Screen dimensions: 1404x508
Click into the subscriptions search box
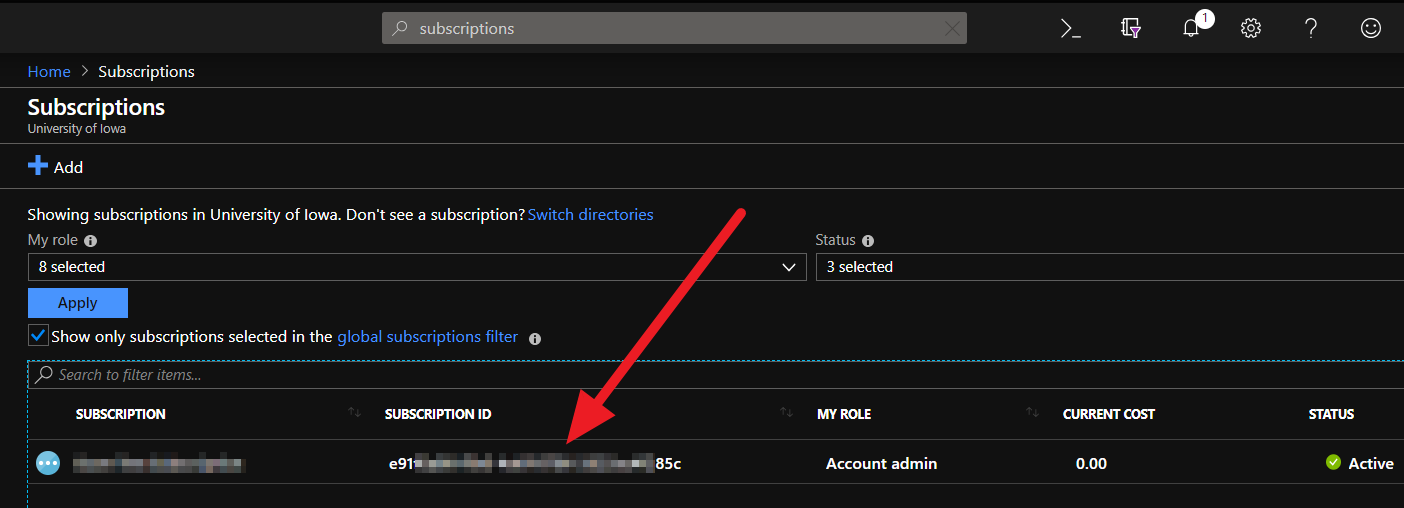coord(674,28)
